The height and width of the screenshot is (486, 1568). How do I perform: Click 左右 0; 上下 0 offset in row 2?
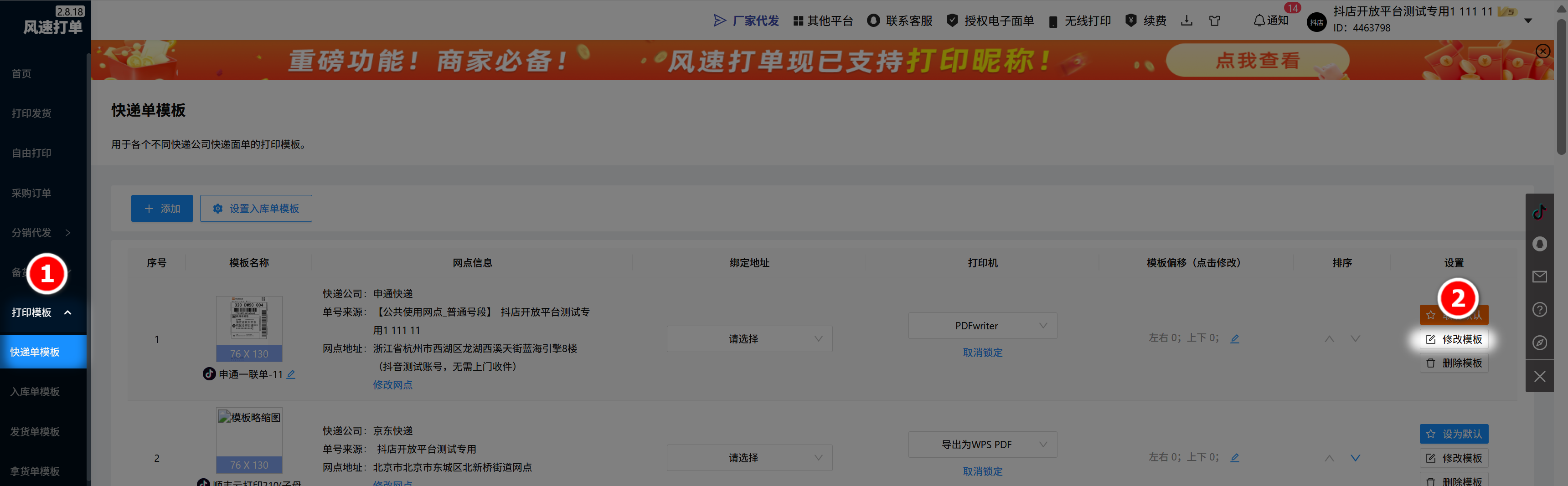tap(1183, 457)
